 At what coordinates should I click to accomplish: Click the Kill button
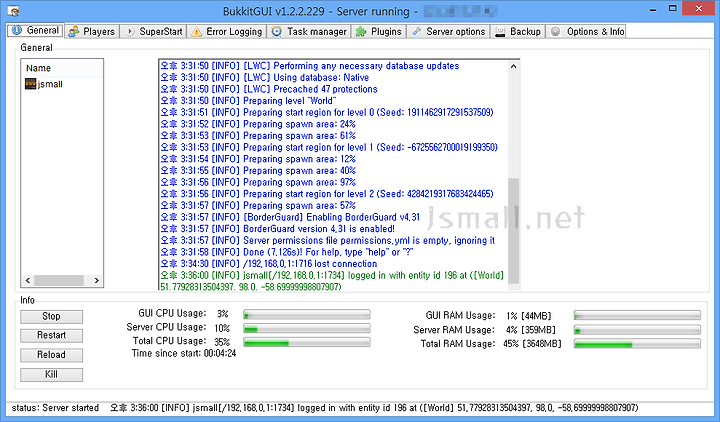(x=51, y=375)
